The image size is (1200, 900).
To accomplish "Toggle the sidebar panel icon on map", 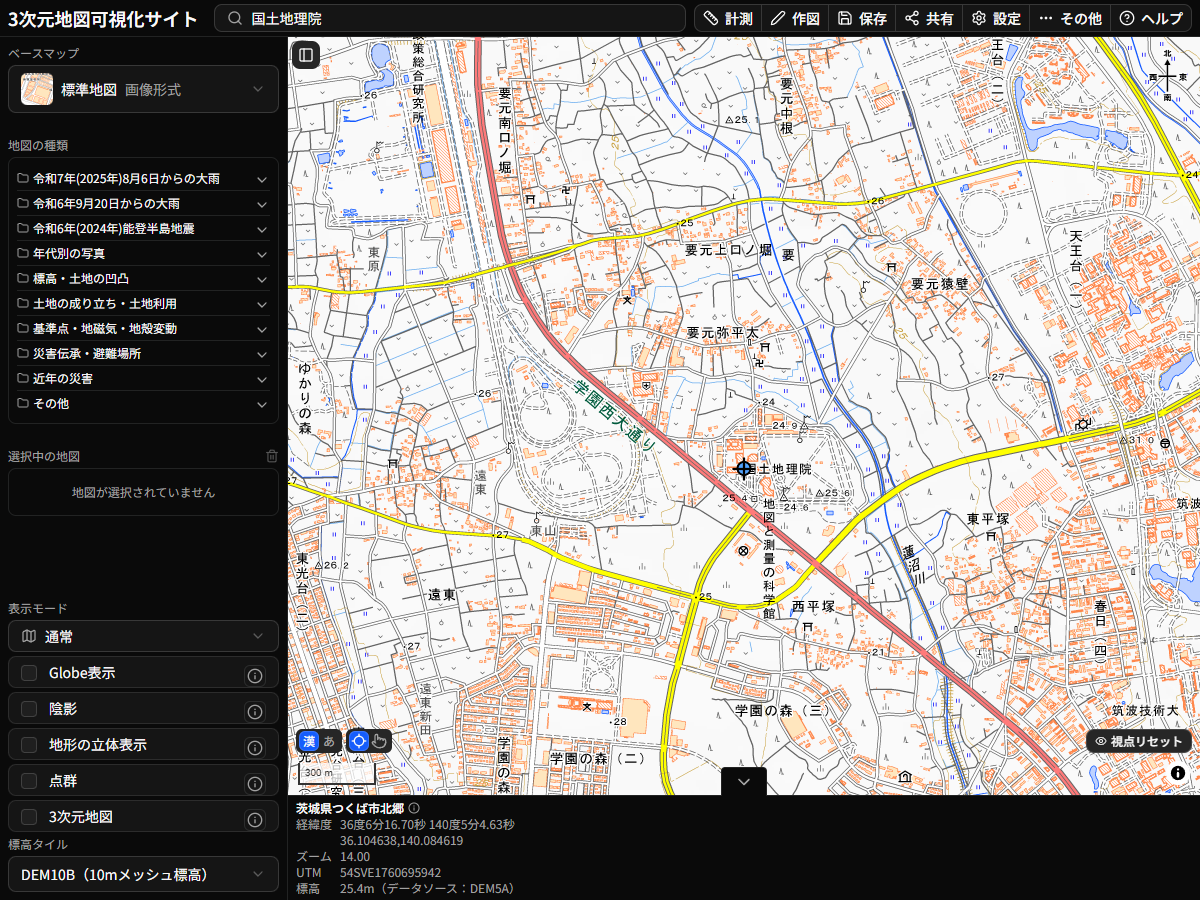I will 306,55.
